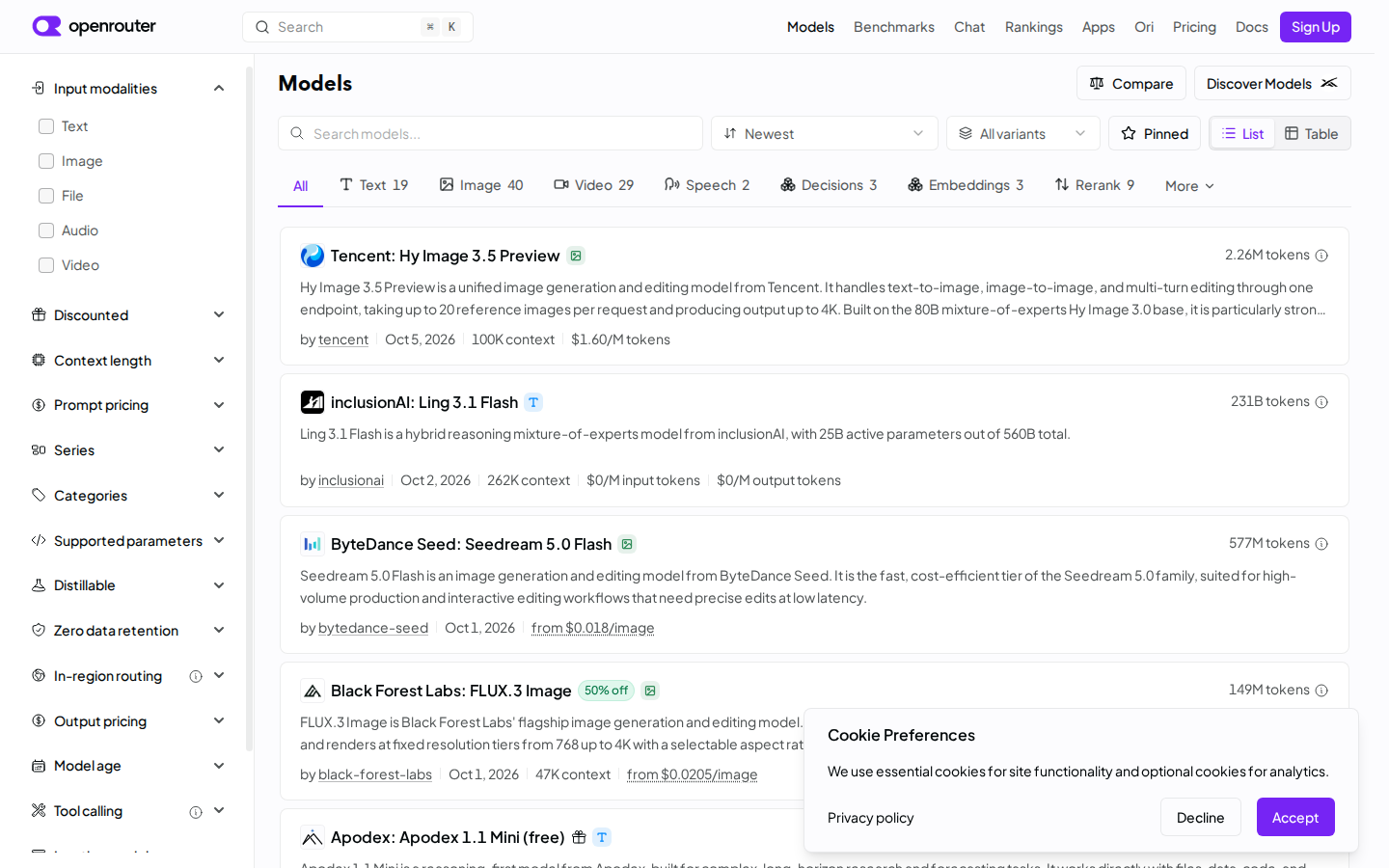The width and height of the screenshot is (1389, 868).
Task: Click the gift icon on Apodex 1.1 Mini
Action: 579,837
